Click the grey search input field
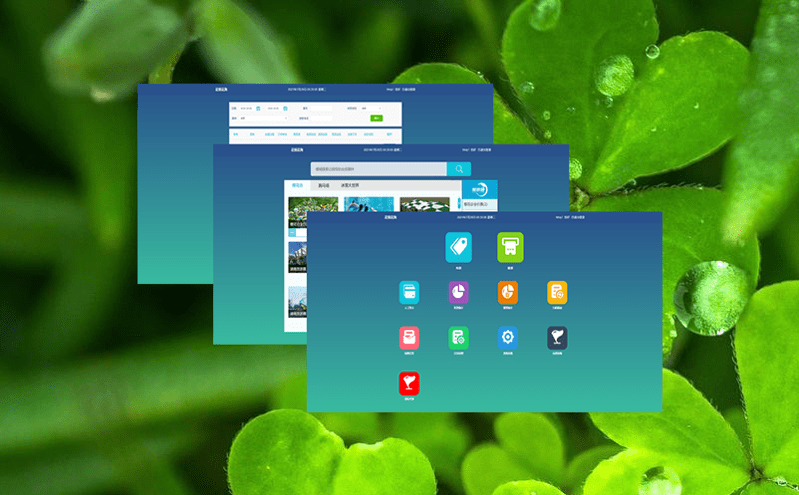The image size is (799, 495). 377,169
